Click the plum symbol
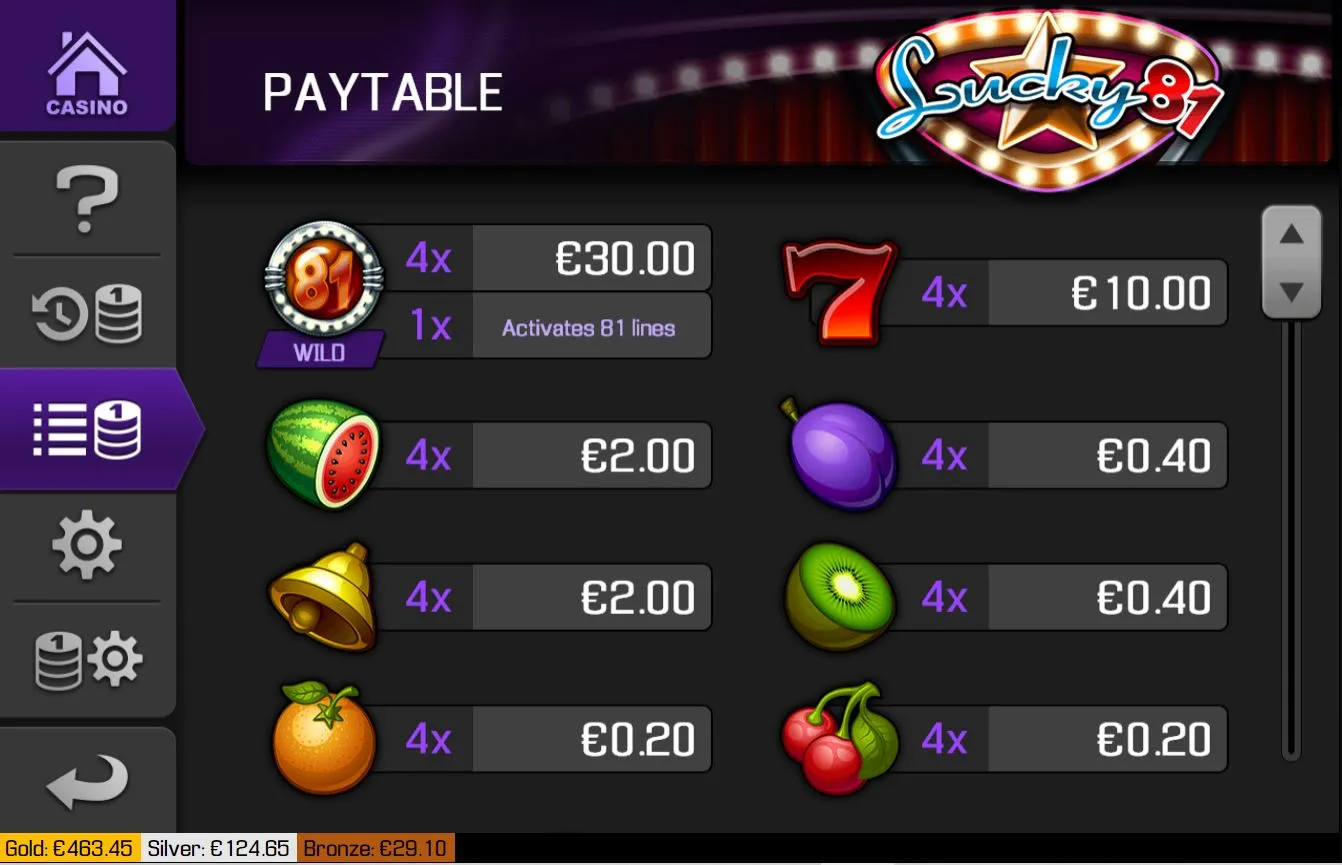The height and width of the screenshot is (865, 1342). [x=838, y=455]
